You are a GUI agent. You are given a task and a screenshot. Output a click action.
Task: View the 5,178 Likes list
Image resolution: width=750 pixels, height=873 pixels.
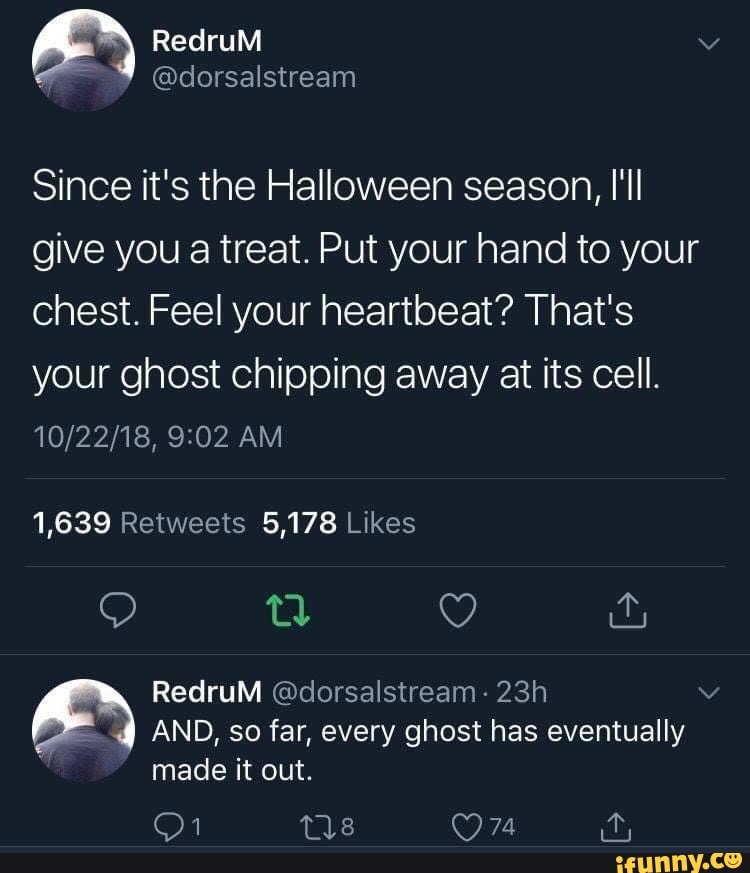click(x=338, y=523)
